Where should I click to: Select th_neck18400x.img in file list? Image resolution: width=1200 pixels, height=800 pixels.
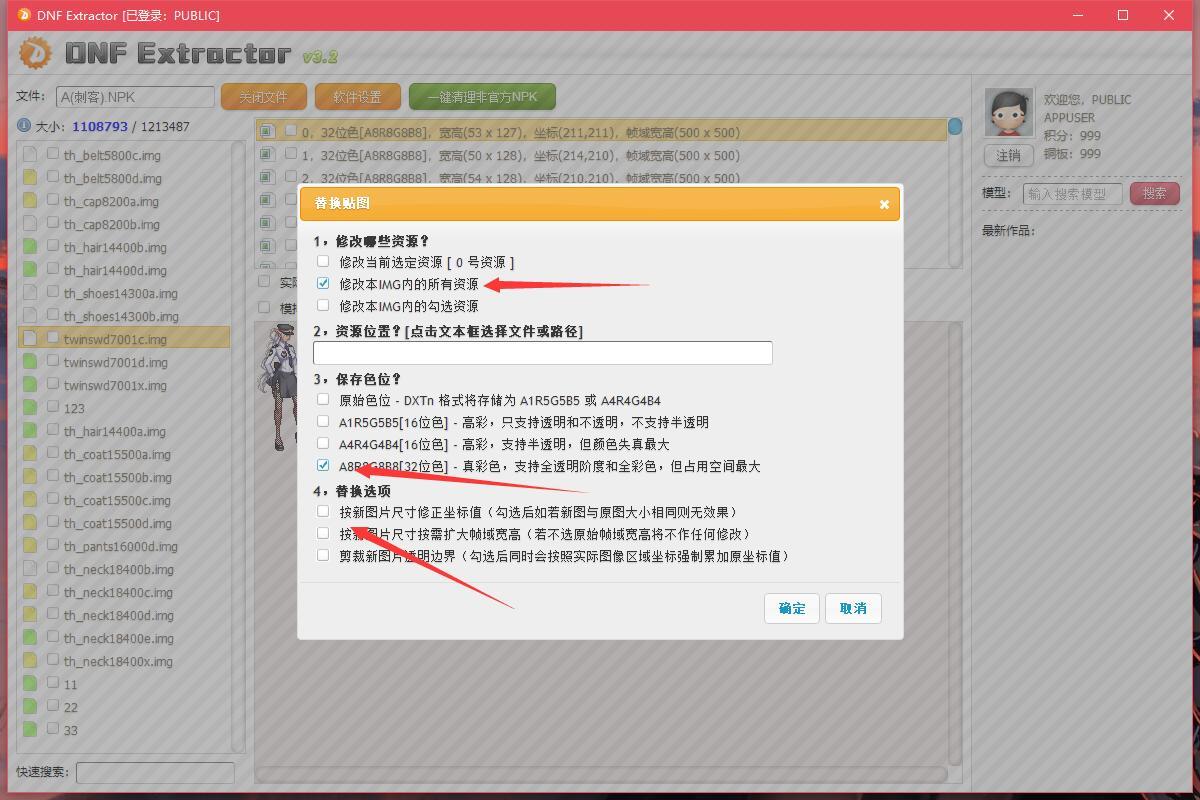[x=118, y=661]
